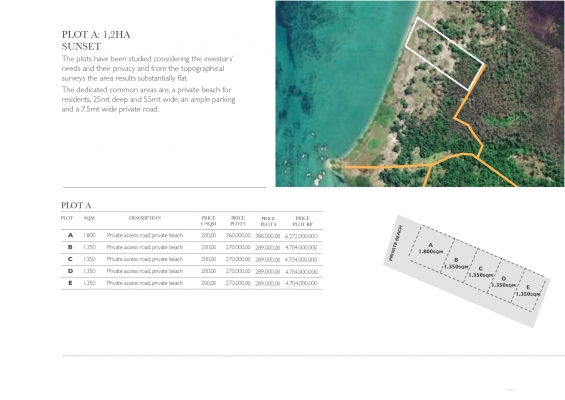Select table row for plot D

(x=192, y=271)
